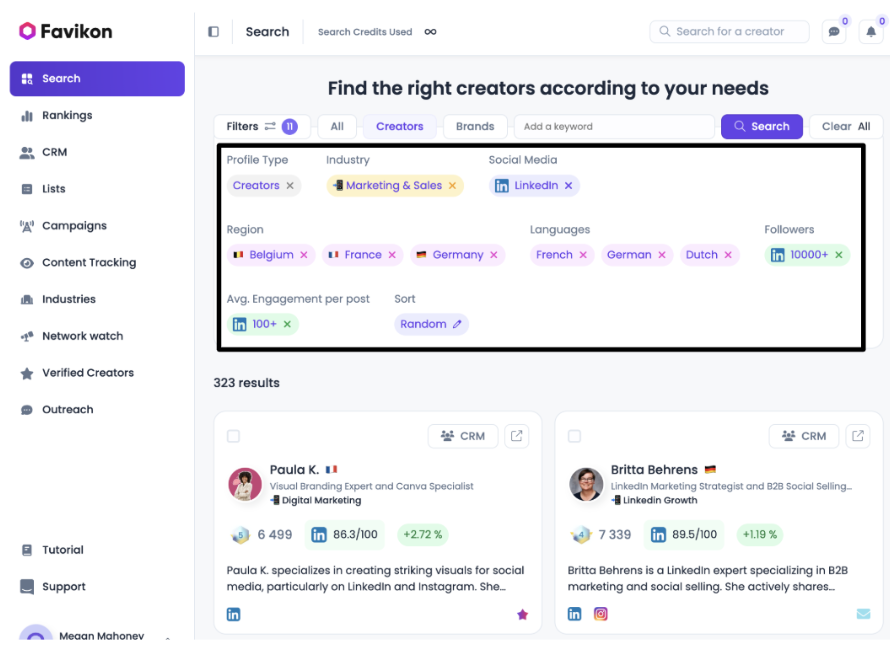Remove the LinkedIn social media filter
This screenshot has width=890, height=647.
click(x=569, y=186)
